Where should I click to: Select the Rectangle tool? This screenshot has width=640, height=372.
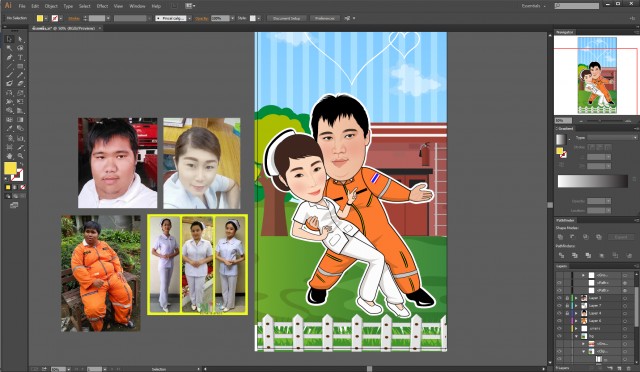coord(20,66)
